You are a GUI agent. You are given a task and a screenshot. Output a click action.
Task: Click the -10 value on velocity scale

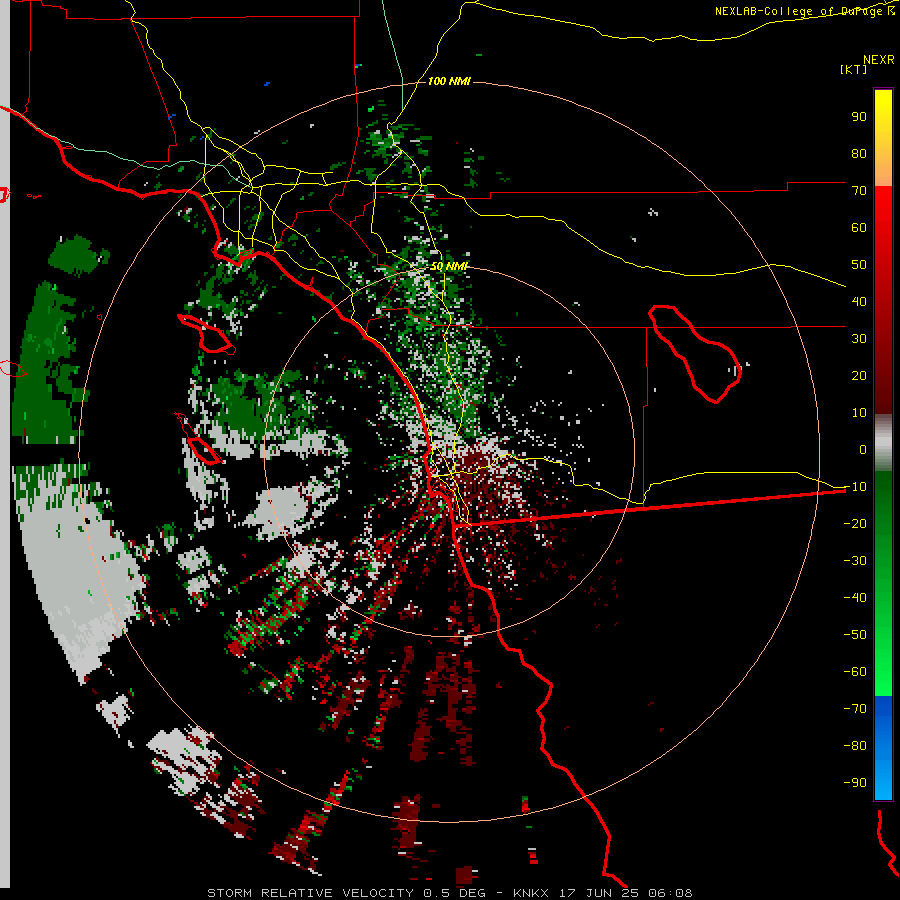855,487
